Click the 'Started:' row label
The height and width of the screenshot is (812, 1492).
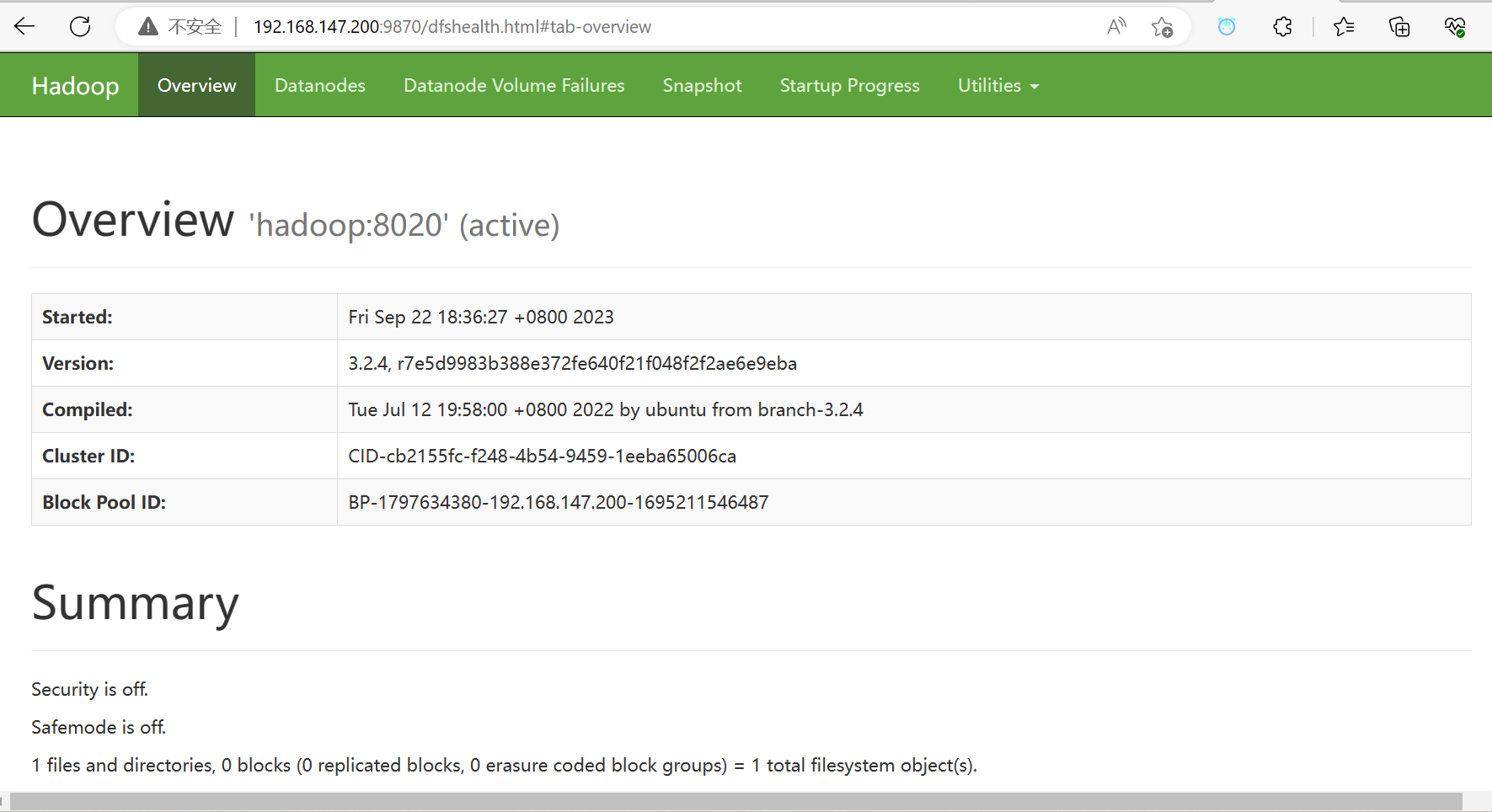77,317
